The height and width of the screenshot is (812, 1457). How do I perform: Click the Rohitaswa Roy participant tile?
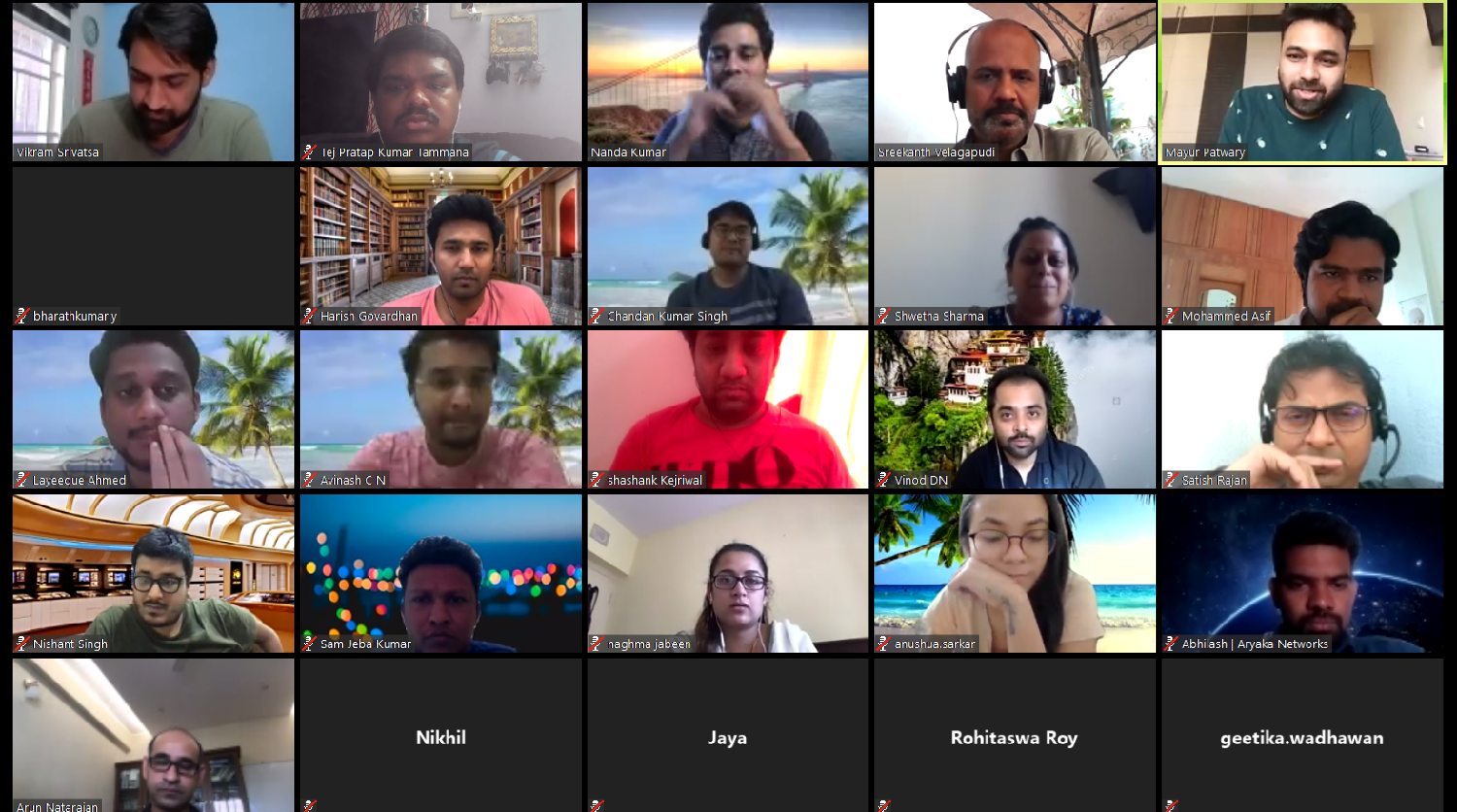click(1015, 735)
